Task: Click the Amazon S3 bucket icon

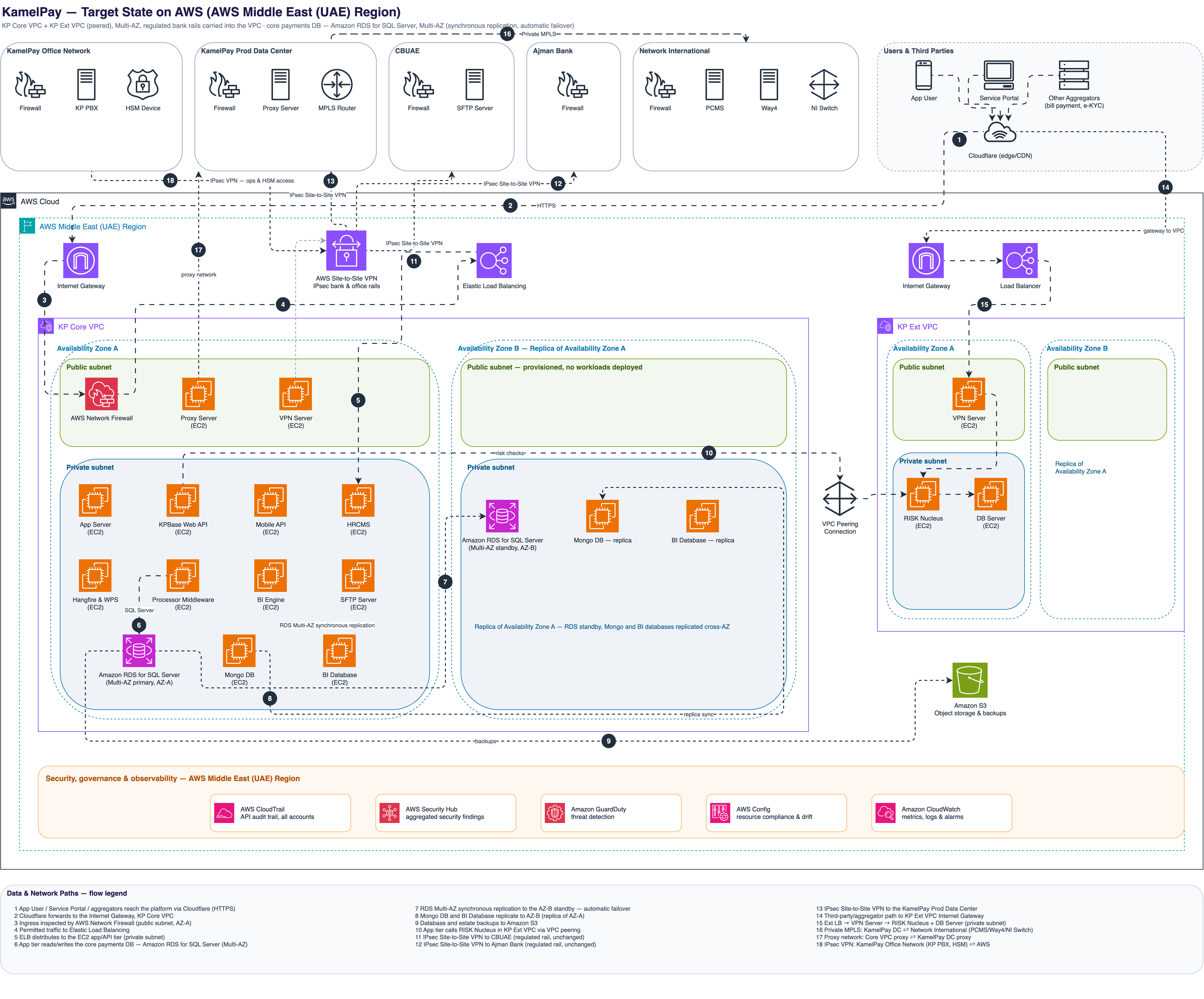Action: [970, 680]
